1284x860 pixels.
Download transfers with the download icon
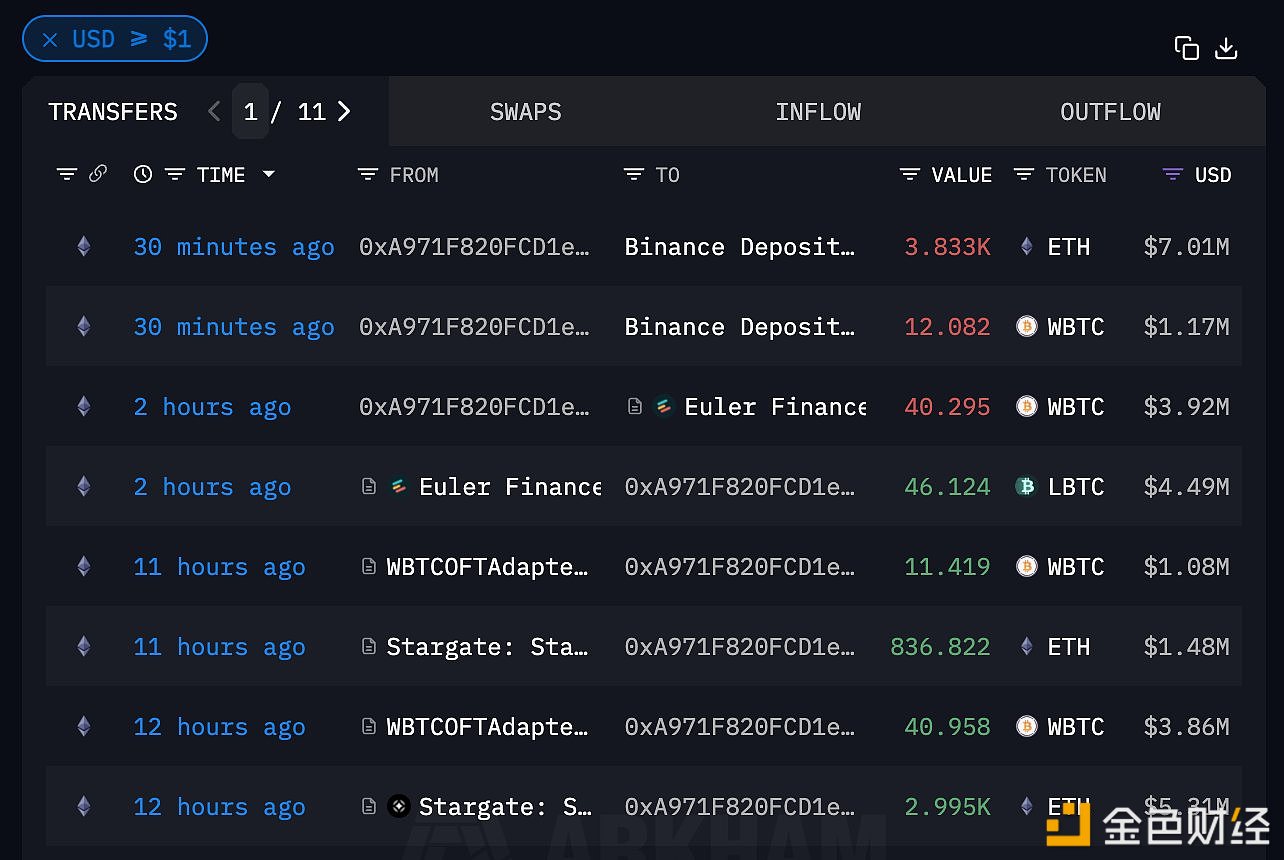pyautogui.click(x=1226, y=48)
